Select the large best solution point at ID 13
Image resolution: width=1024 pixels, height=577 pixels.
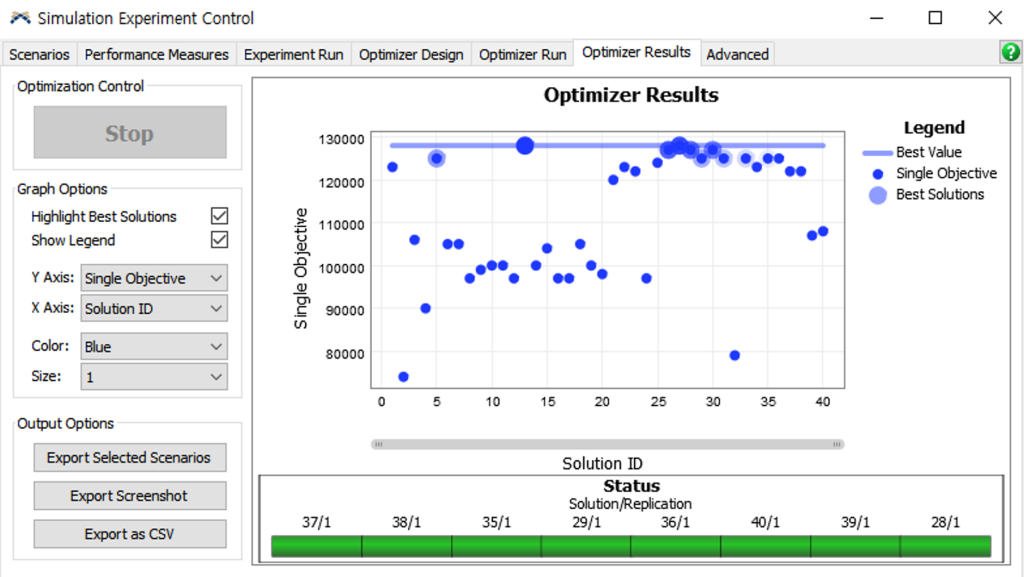524,146
